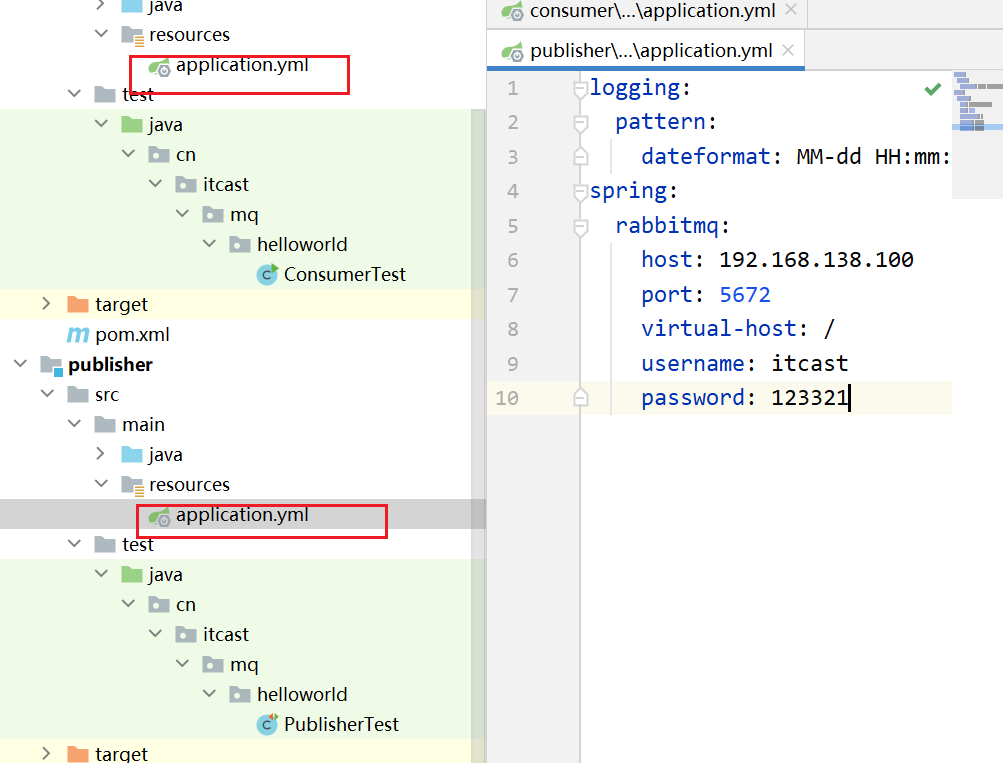Select publisher application.yml in project tree
This screenshot has width=1003, height=763.
pyautogui.click(x=242, y=515)
